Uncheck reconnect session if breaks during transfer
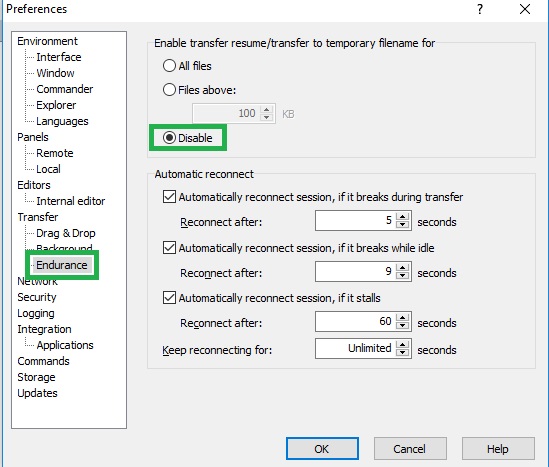 click(x=169, y=197)
